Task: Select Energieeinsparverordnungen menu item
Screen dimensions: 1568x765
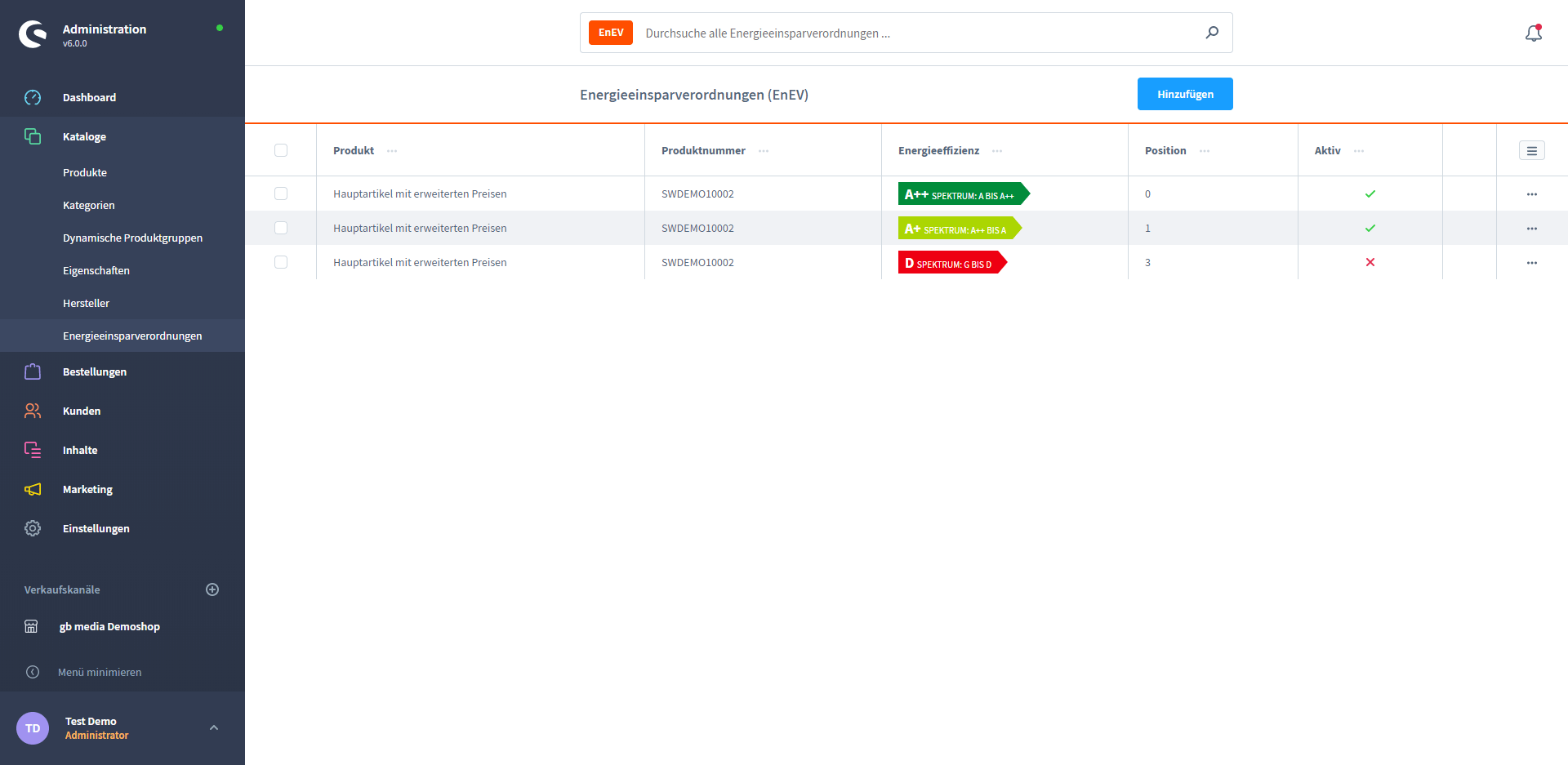Action: [x=132, y=336]
